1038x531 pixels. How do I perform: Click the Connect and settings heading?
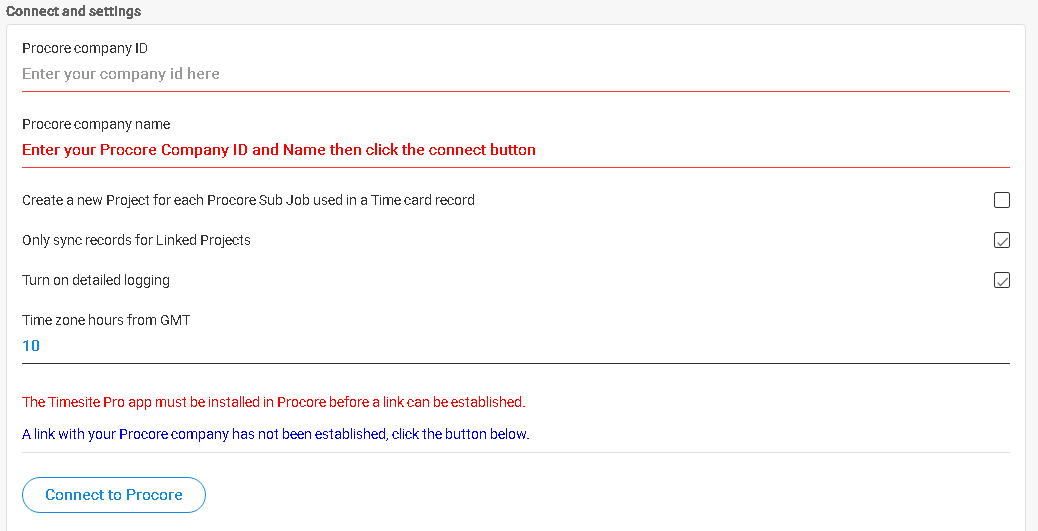coord(73,12)
